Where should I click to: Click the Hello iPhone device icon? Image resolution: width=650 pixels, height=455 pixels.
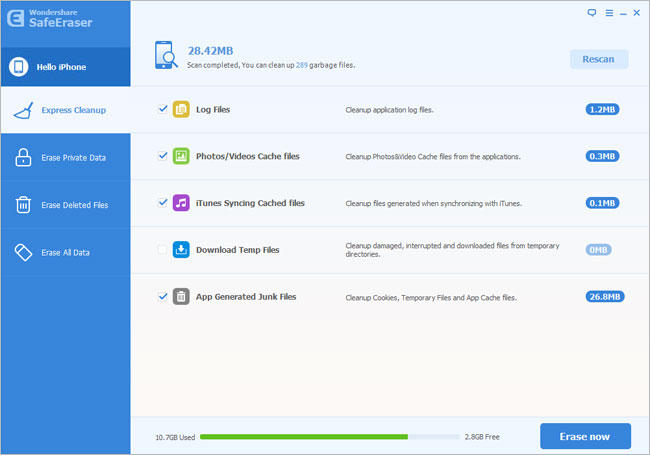point(19,67)
